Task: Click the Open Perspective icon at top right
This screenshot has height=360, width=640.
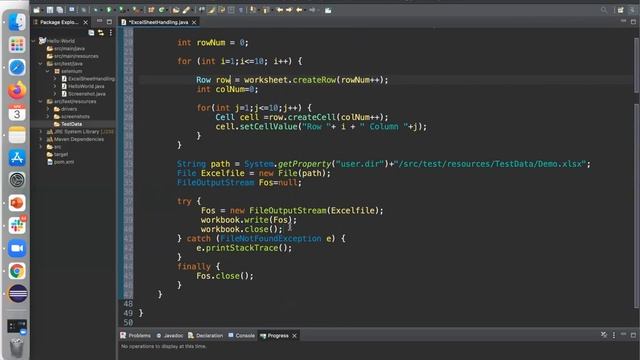Action: click(x=620, y=10)
